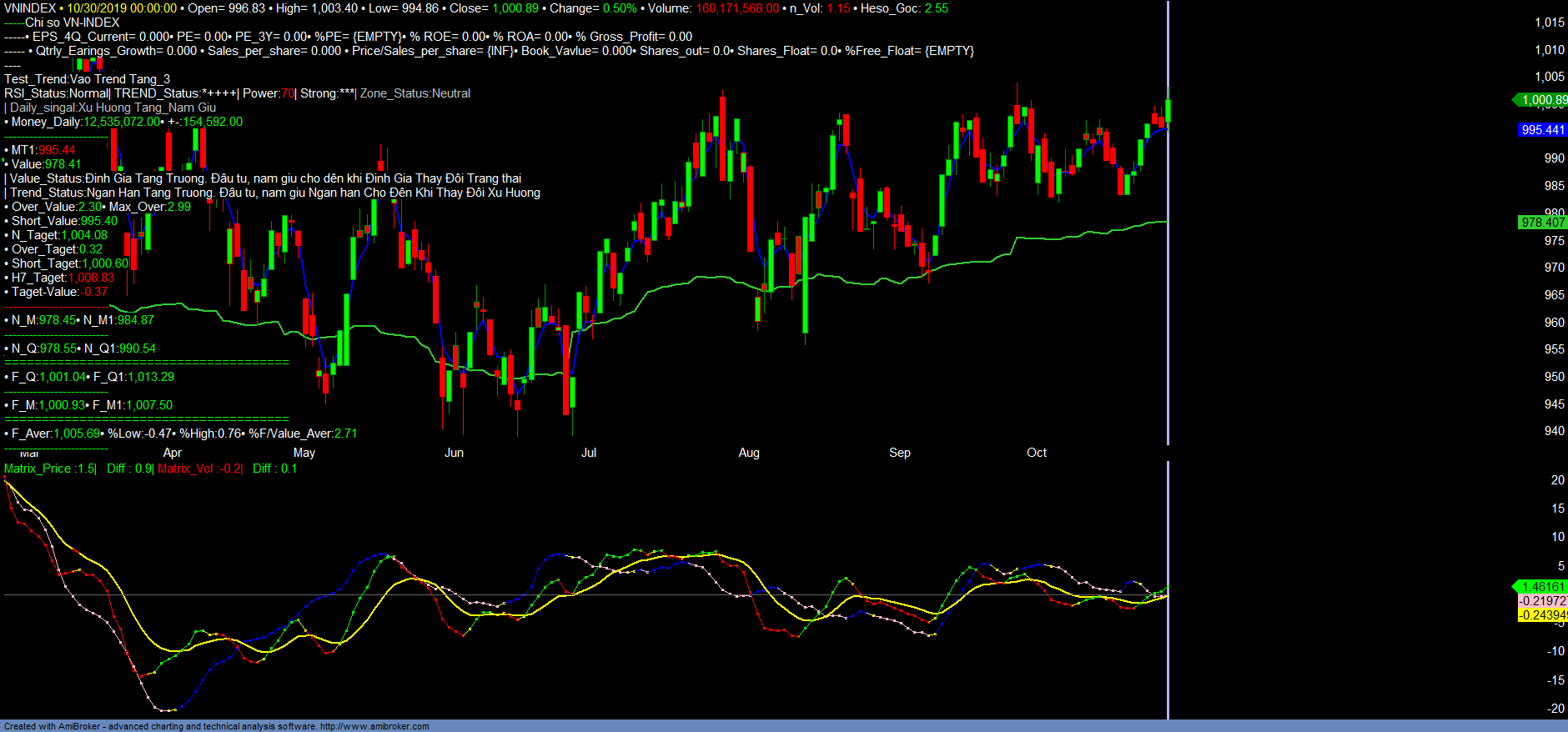Select the Oct month label on time axis
The image size is (1568, 732).
click(x=1037, y=453)
